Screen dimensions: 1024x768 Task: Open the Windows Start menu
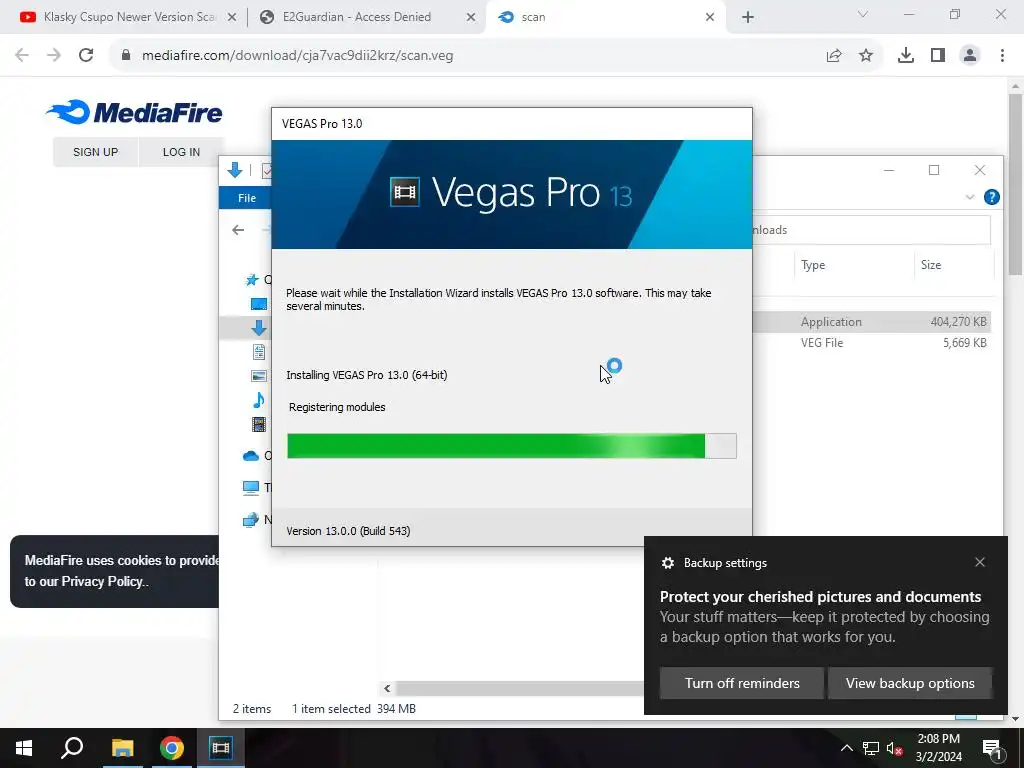(24, 748)
